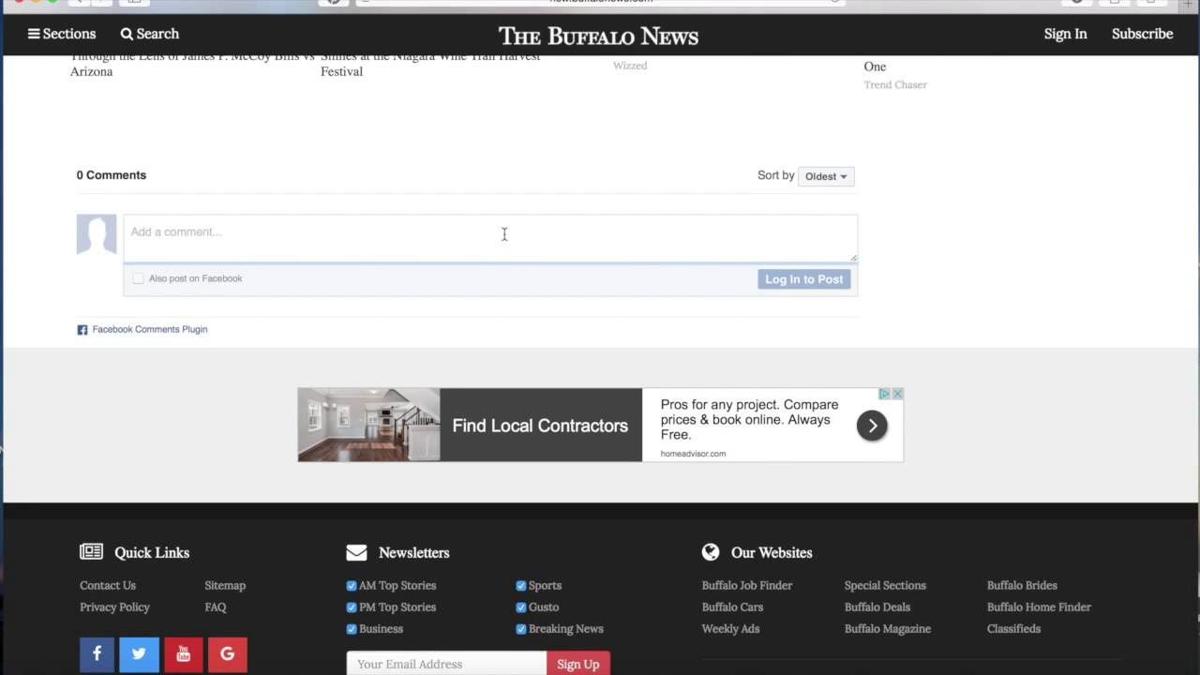Click the red Sign Up button
The height and width of the screenshot is (675, 1200).
578,664
